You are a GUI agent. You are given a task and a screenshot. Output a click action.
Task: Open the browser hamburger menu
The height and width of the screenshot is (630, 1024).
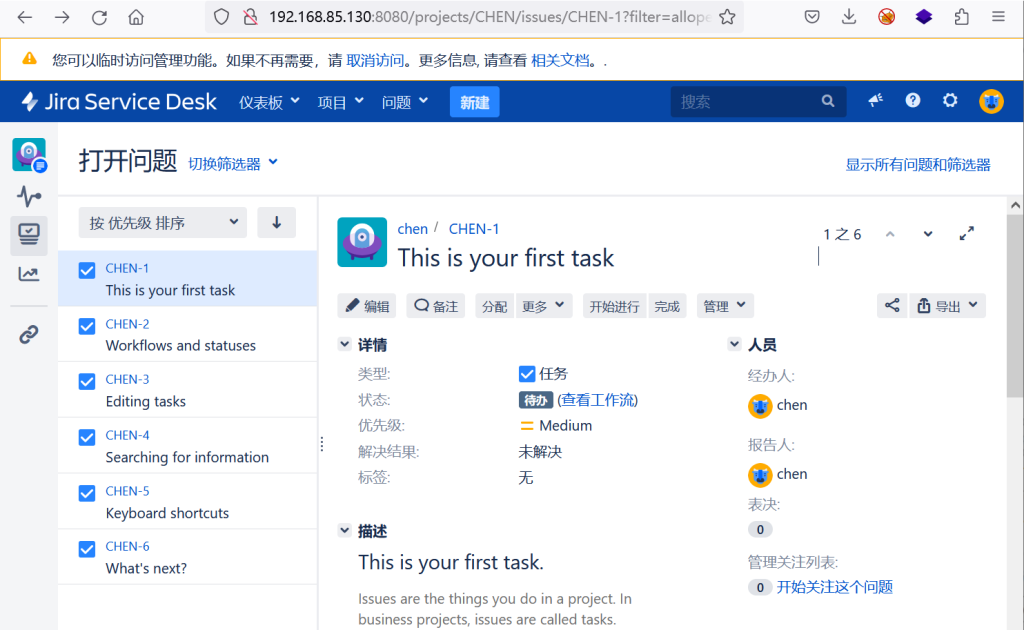click(x=998, y=17)
